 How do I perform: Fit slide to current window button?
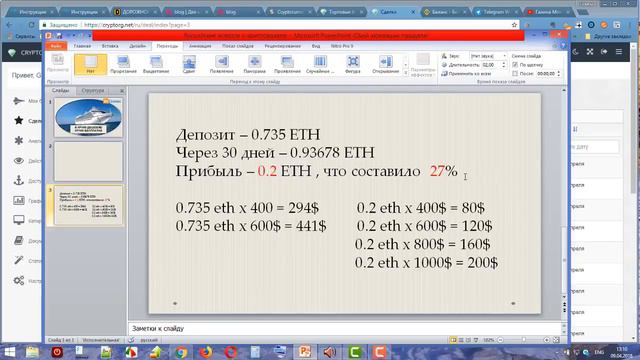pyautogui.click(x=556, y=340)
